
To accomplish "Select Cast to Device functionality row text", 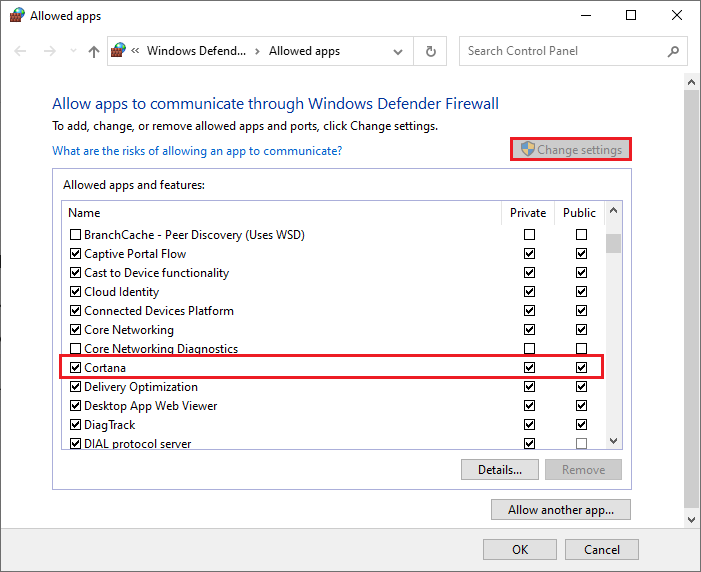I will [156, 273].
